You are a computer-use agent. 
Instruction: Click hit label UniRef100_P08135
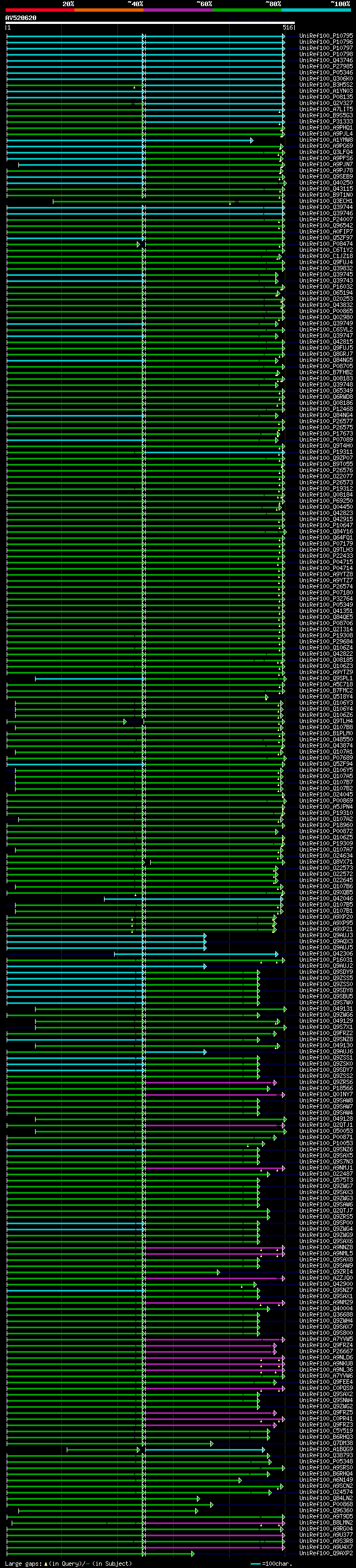pos(326,97)
